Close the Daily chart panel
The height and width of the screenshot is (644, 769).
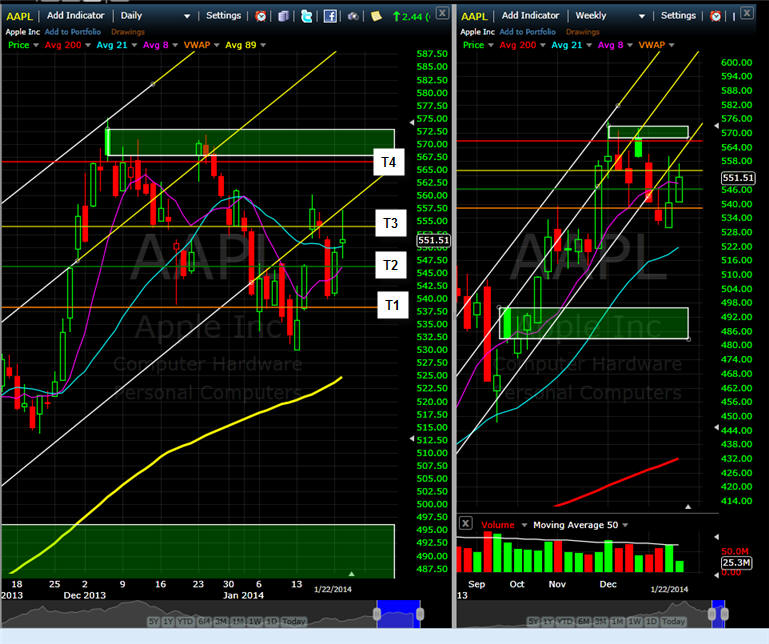(442, 13)
